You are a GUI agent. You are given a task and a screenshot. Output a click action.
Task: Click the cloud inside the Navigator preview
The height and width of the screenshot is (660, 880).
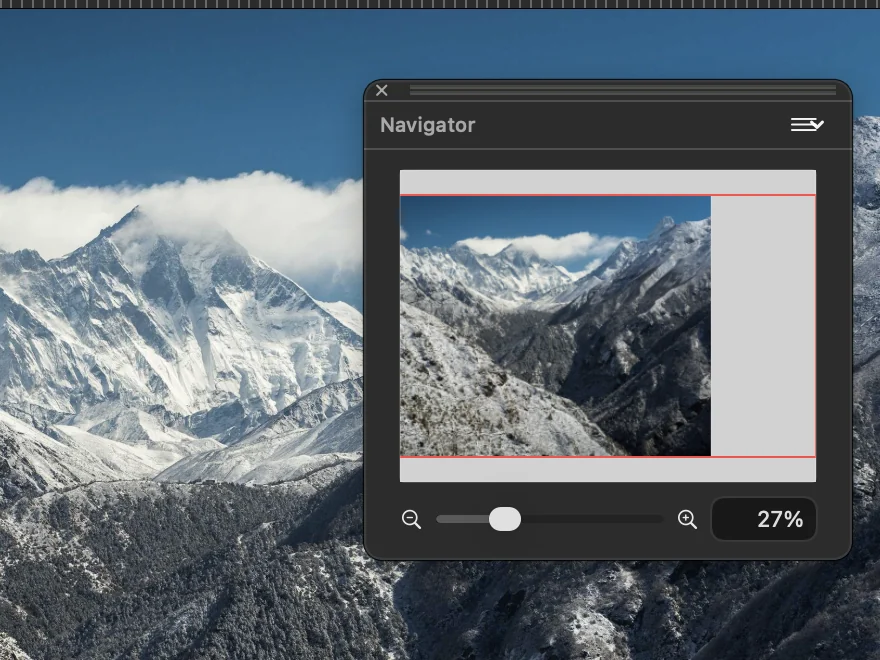539,245
